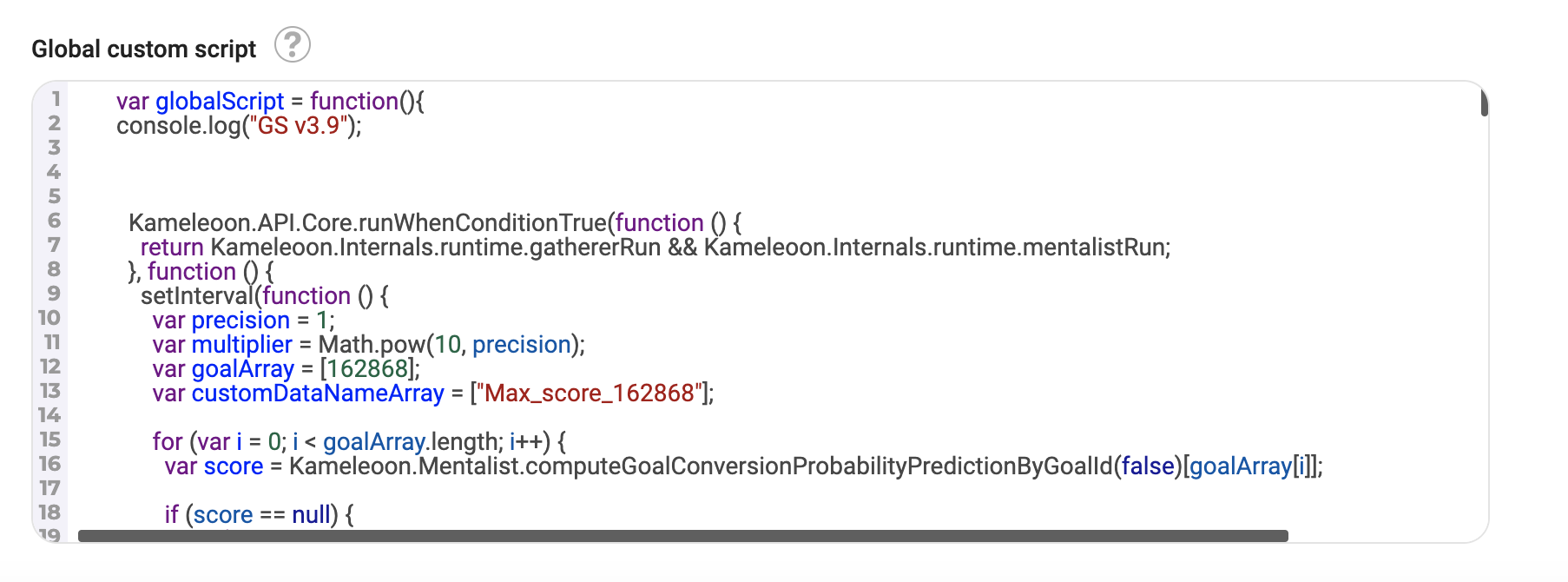Click 'Math.pow' on line 11
Viewport: 1568px width, 582px height.
pyautogui.click(x=372, y=345)
